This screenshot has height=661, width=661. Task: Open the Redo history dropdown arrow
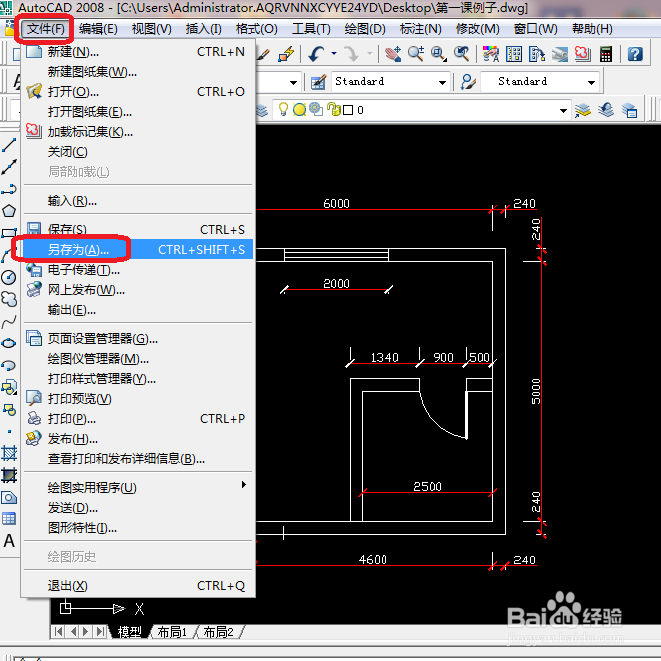pos(370,54)
